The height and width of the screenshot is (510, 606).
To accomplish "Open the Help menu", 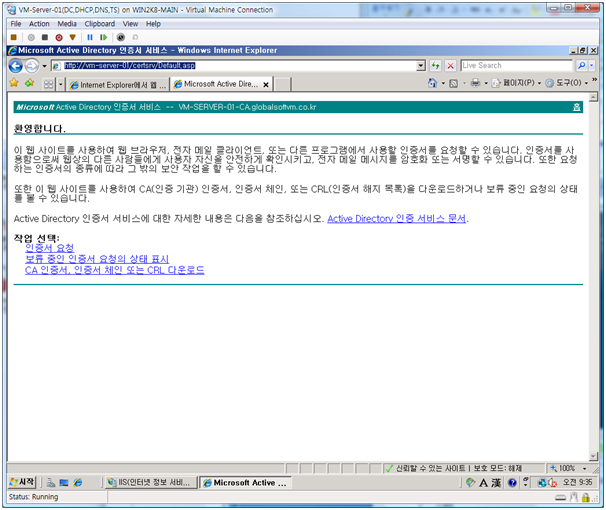I will point(153,24).
